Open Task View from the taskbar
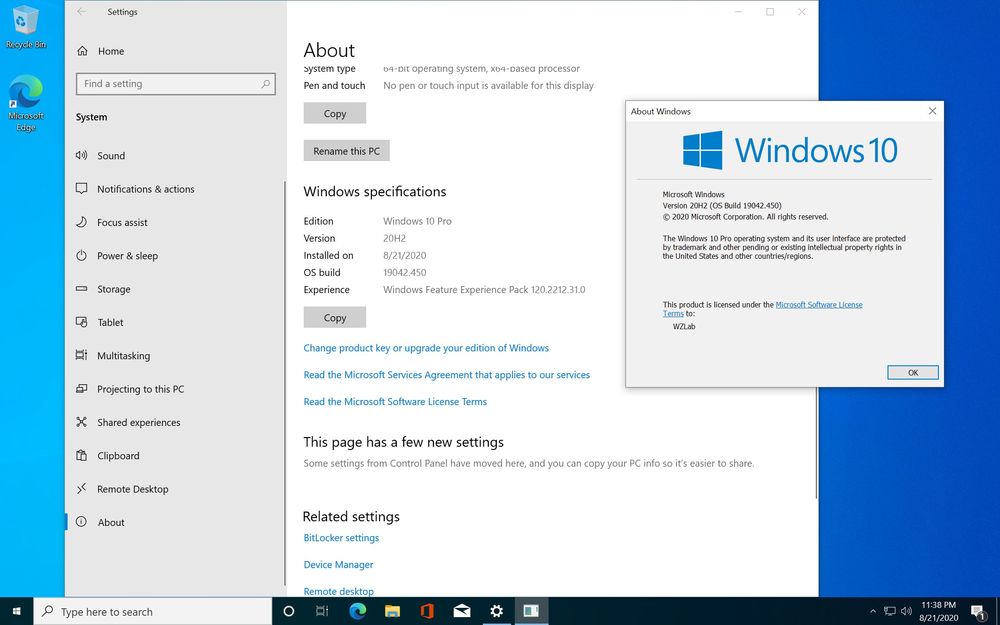The image size is (1000, 625). click(x=322, y=612)
